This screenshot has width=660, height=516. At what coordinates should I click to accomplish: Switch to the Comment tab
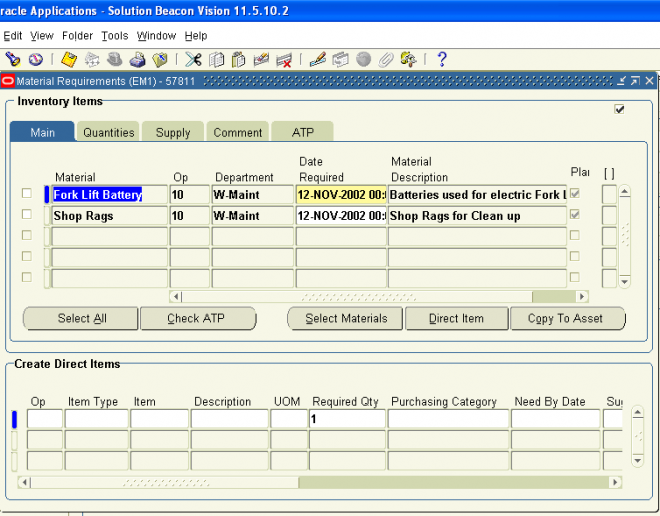click(238, 133)
